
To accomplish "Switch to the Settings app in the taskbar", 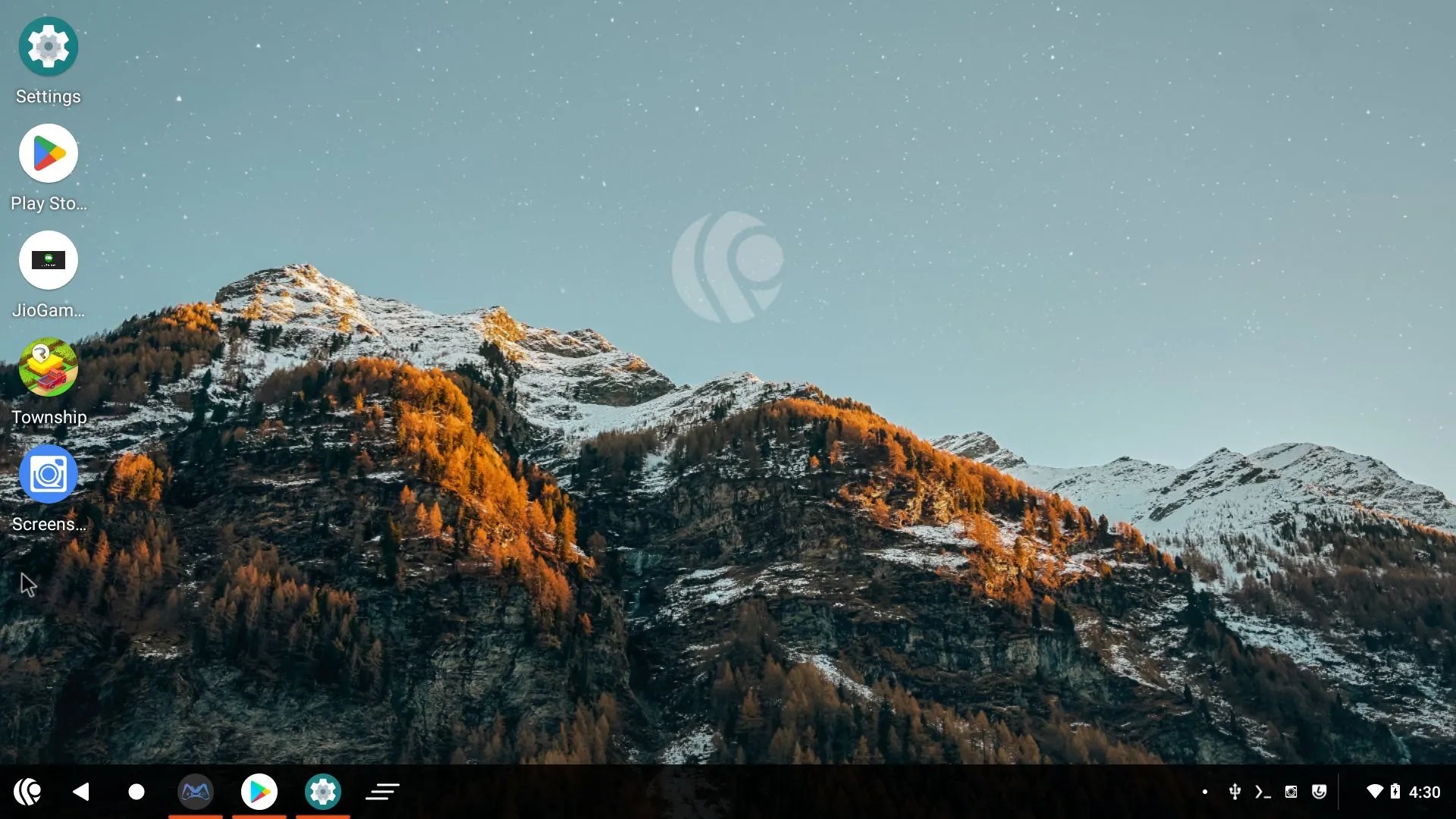I will [323, 792].
